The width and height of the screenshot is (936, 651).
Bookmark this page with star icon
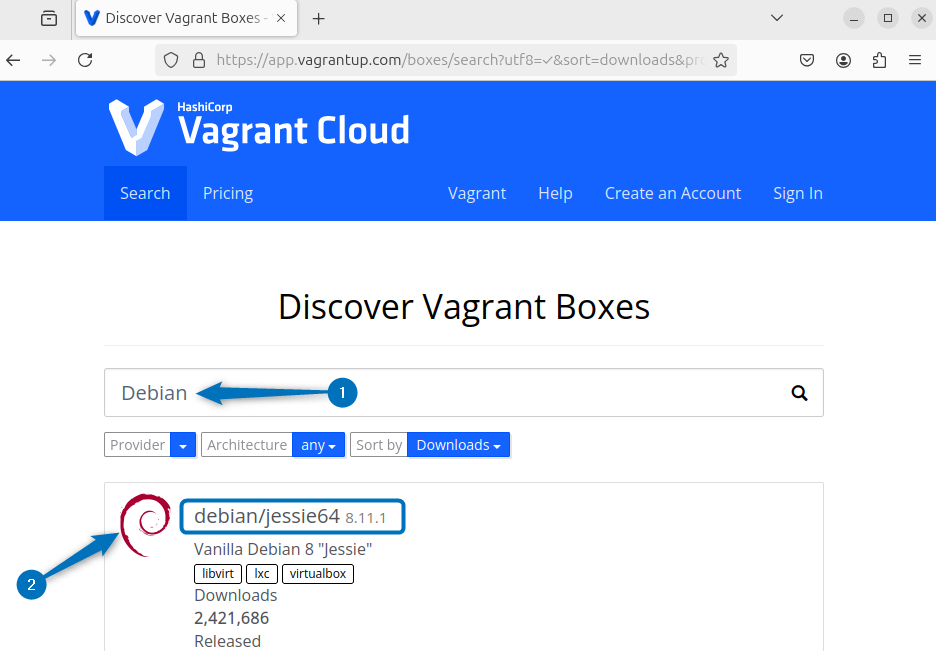click(720, 60)
